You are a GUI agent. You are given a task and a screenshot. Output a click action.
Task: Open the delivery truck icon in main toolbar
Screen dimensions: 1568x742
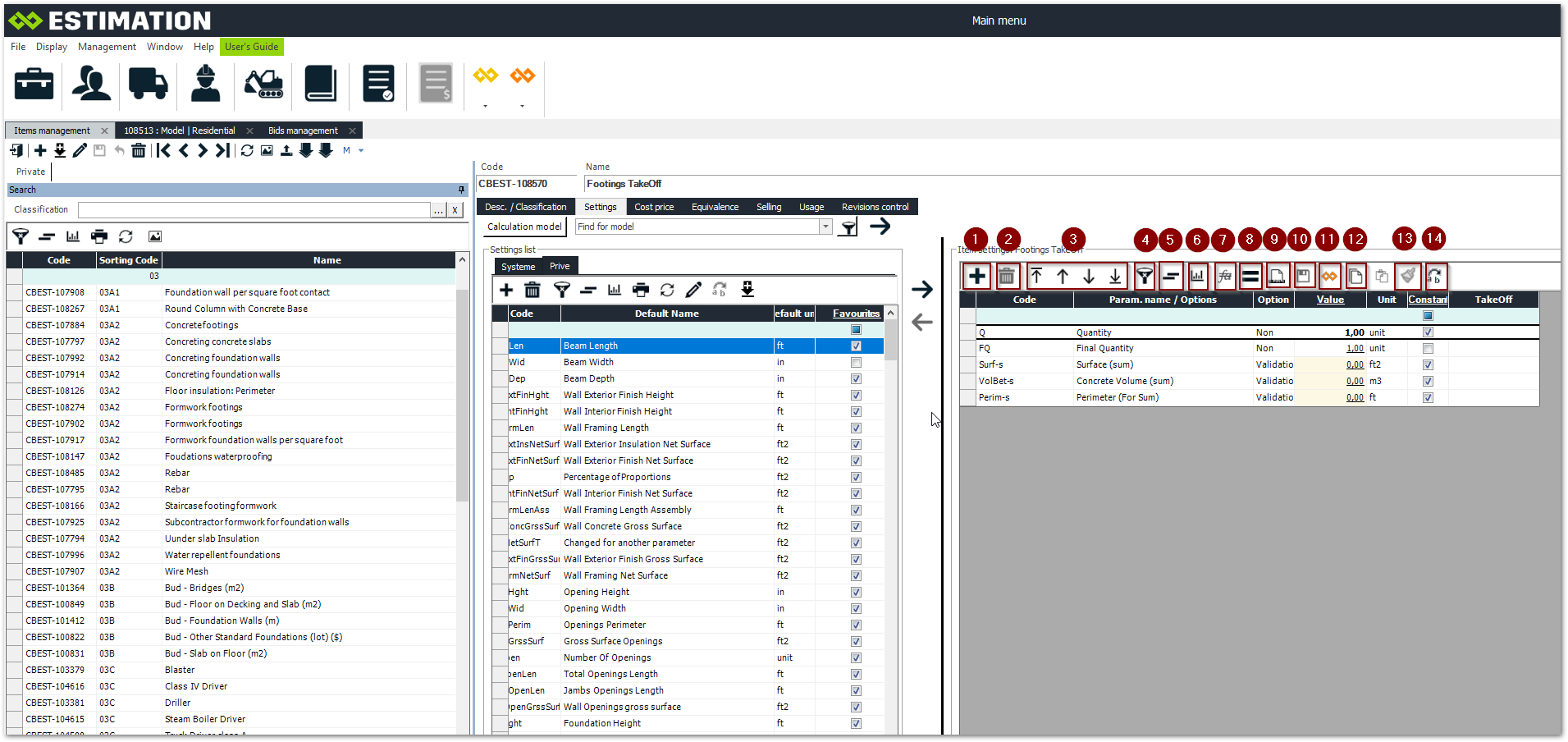point(148,84)
